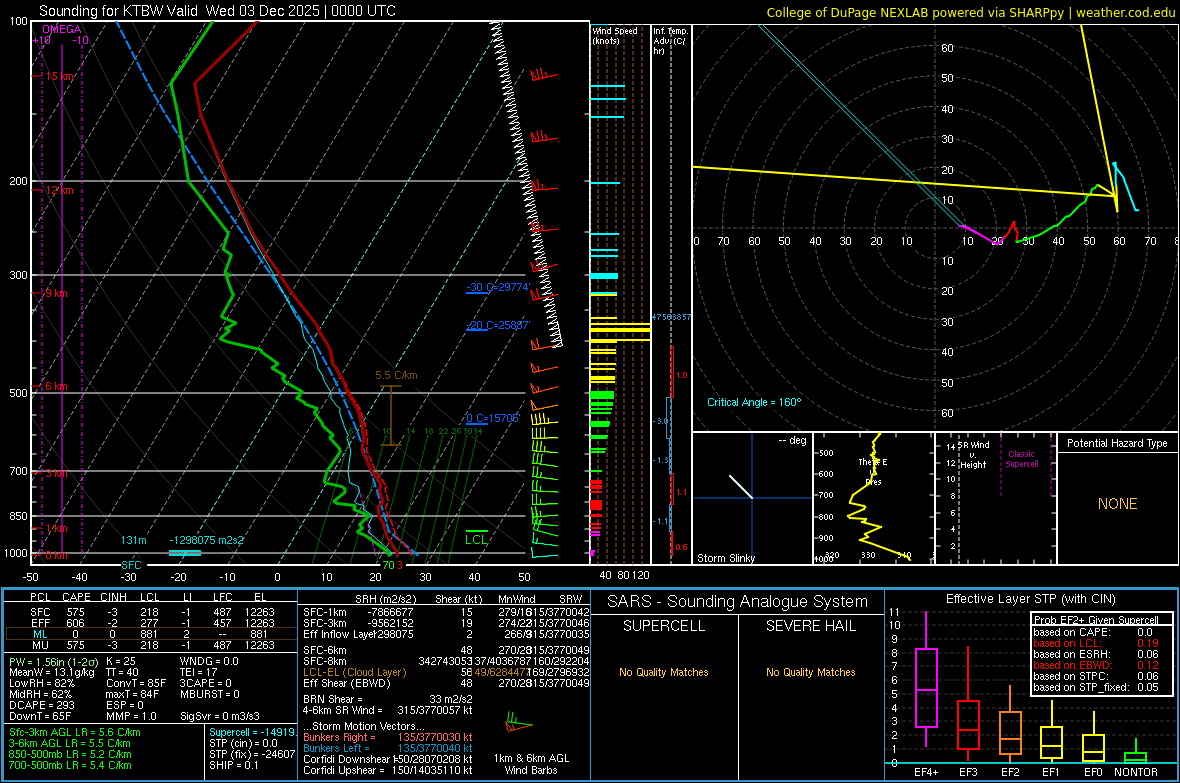The image size is (1180, 783).
Task: Click the SARS - Sounding Analogue System heading
Action: [738, 602]
